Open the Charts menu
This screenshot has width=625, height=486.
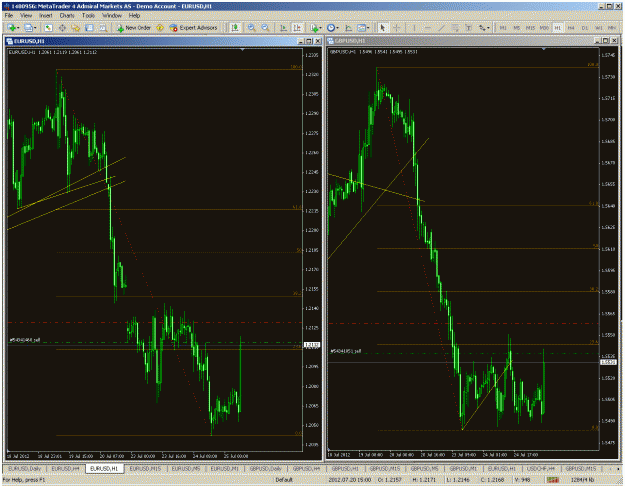pyautogui.click(x=67, y=16)
